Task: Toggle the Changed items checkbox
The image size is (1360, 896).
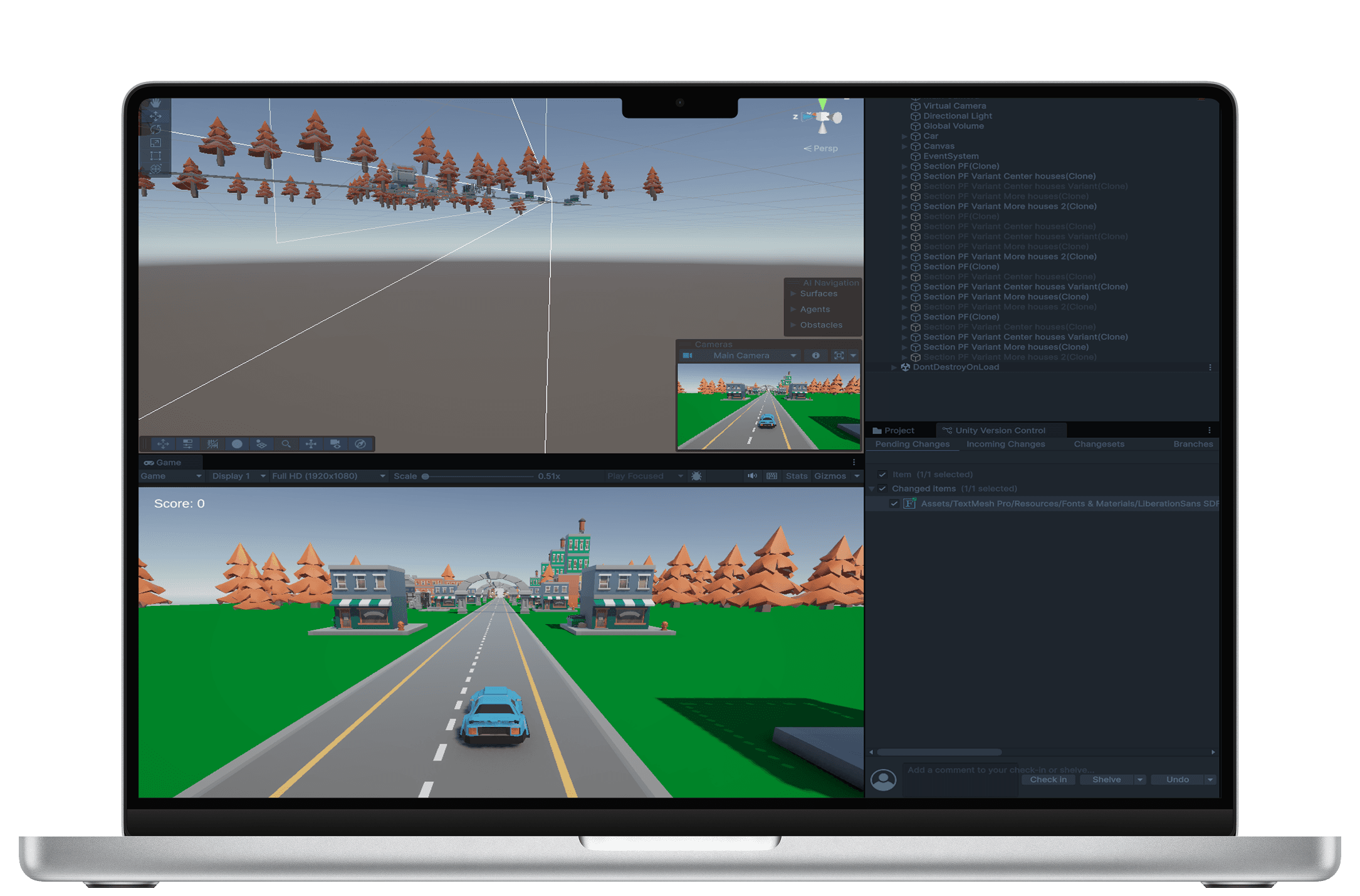Action: pyautogui.click(x=883, y=488)
